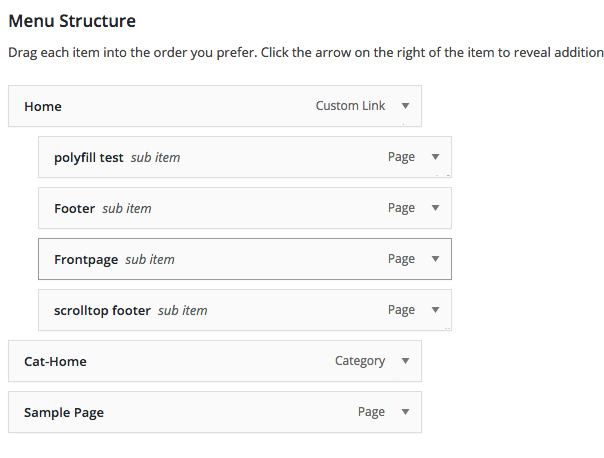The image size is (604, 458).
Task: Expand the Footer sub item arrow
Action: (435, 208)
